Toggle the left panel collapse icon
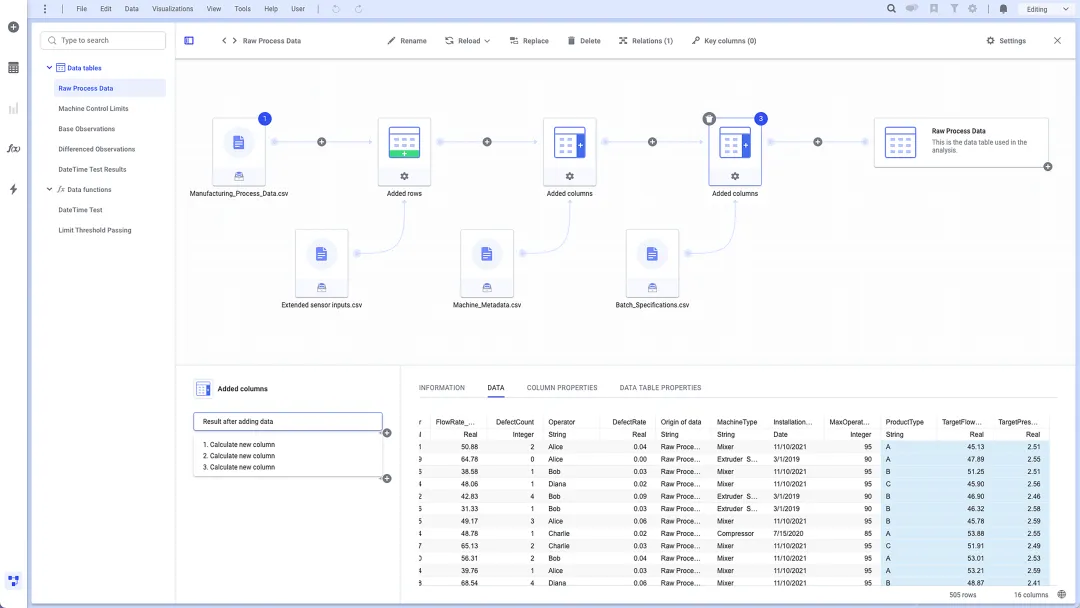Screen dimensions: 1080x608 pos(189,41)
